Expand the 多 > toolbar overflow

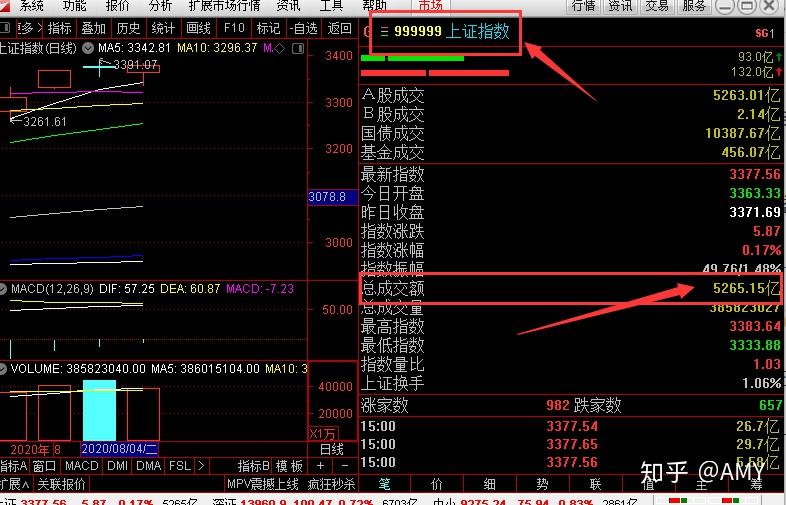click(x=30, y=28)
